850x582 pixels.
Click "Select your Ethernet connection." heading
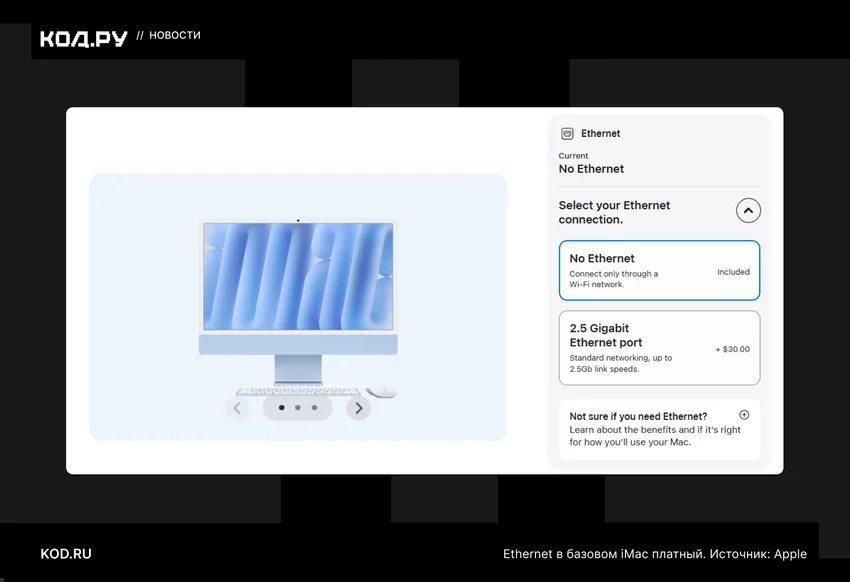pos(614,212)
